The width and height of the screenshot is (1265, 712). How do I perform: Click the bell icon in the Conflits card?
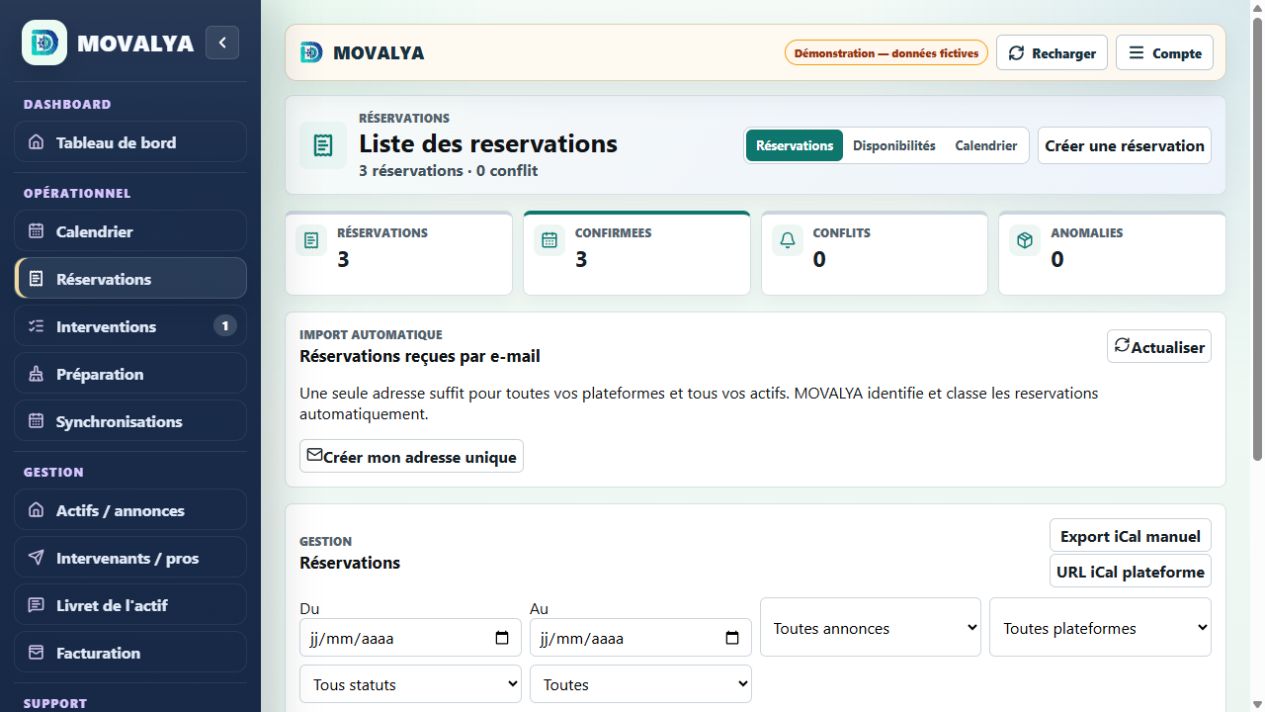[787, 240]
